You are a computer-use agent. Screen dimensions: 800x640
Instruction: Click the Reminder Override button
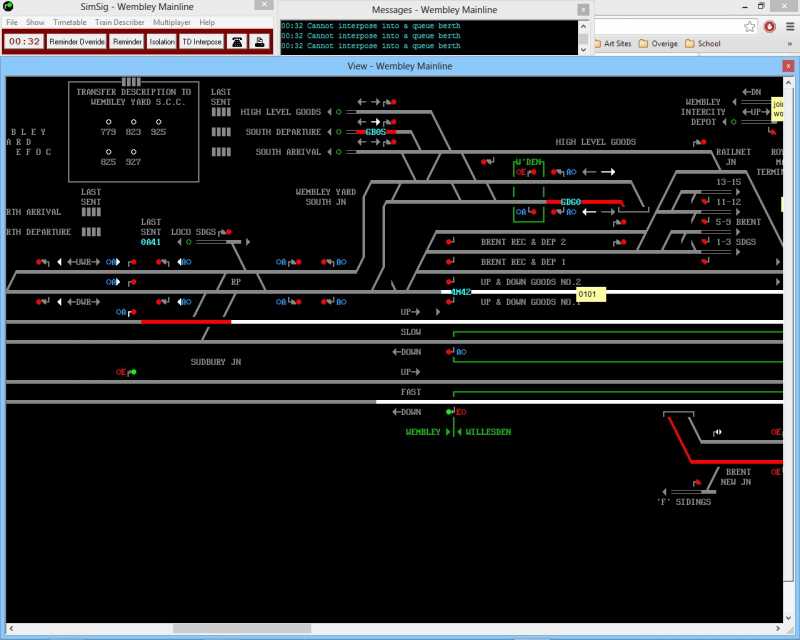click(77, 42)
